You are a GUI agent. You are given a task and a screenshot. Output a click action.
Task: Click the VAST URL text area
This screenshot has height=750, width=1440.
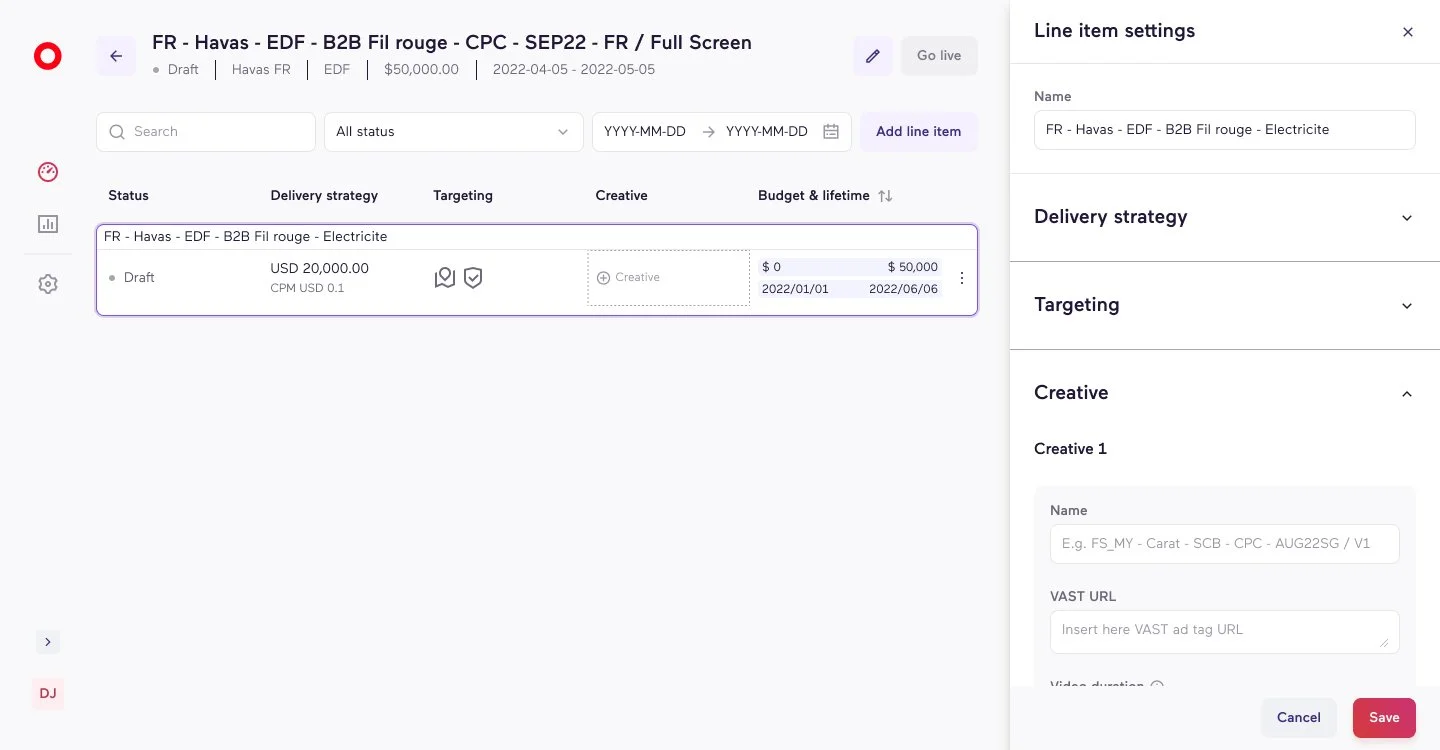[x=1225, y=632]
